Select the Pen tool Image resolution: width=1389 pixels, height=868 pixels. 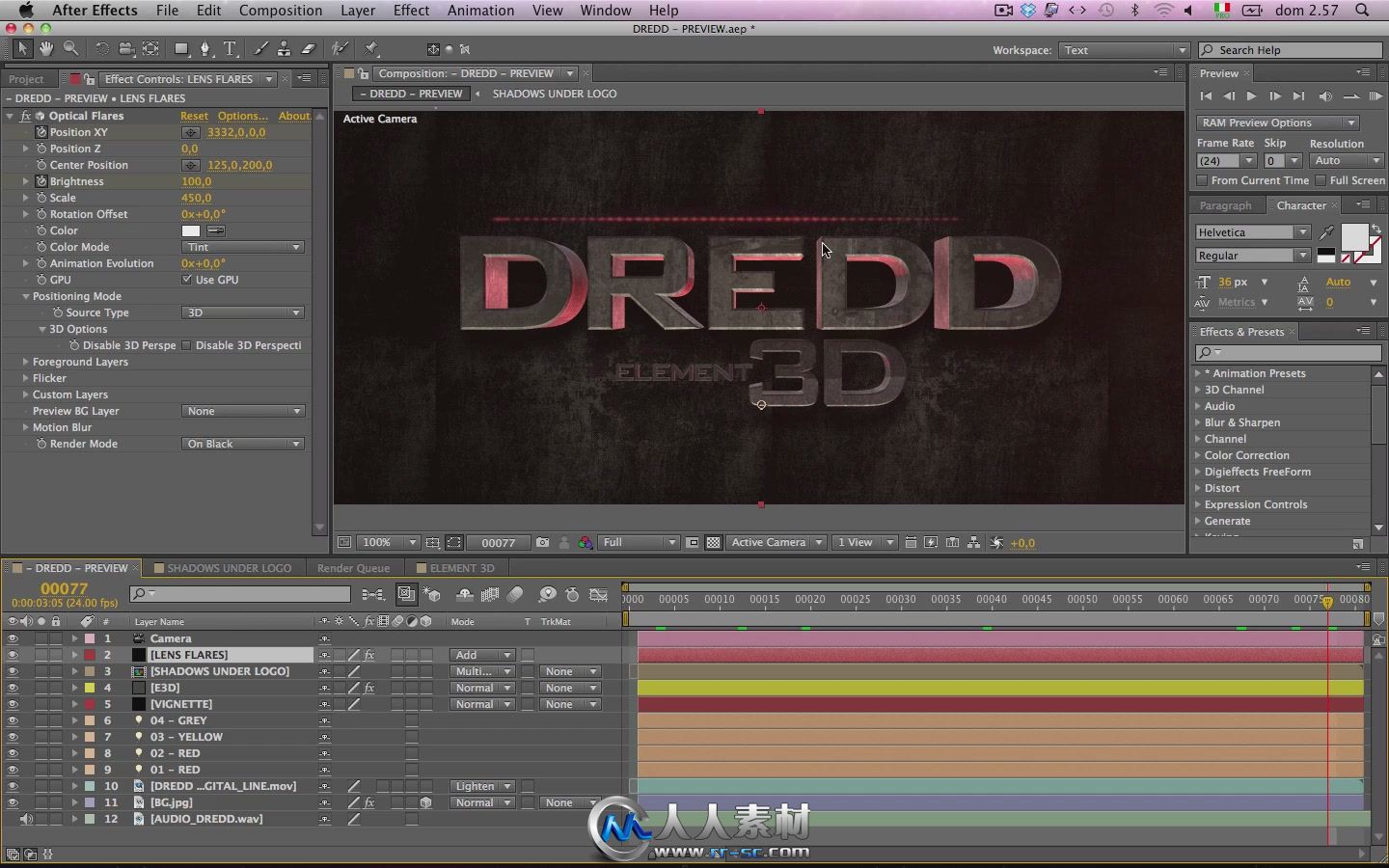(205, 48)
